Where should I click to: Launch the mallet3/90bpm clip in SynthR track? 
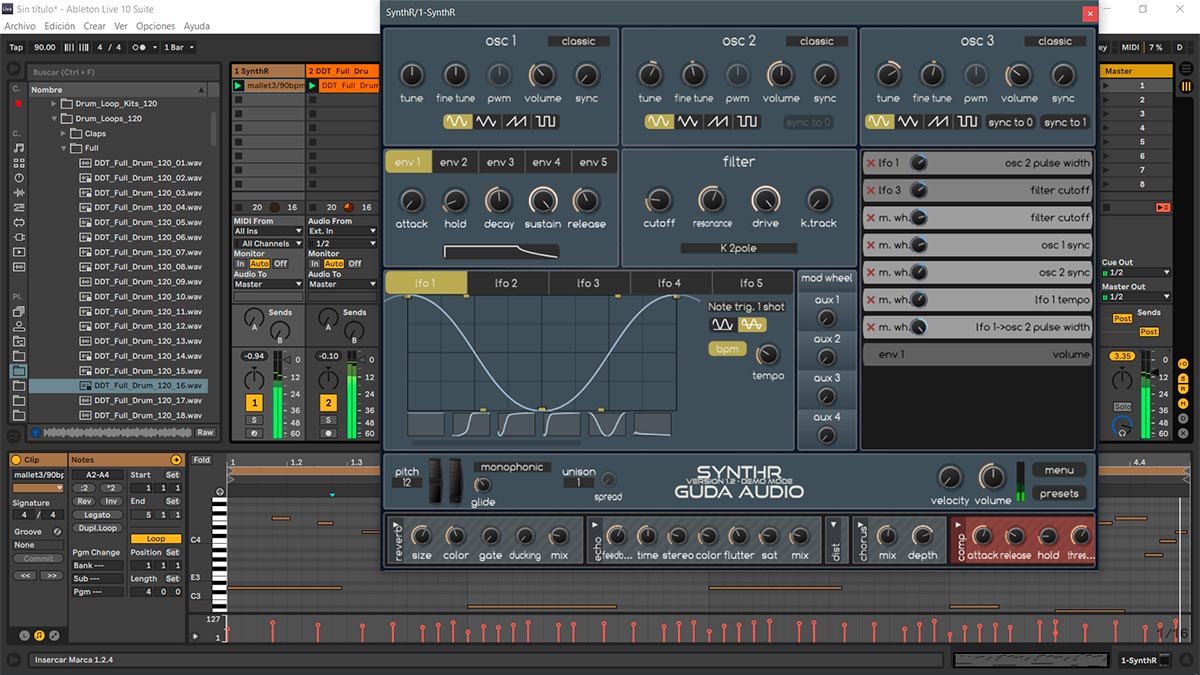coord(238,86)
